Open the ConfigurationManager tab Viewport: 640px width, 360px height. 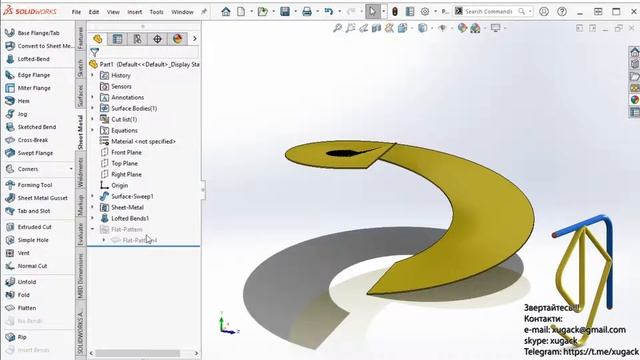point(137,39)
